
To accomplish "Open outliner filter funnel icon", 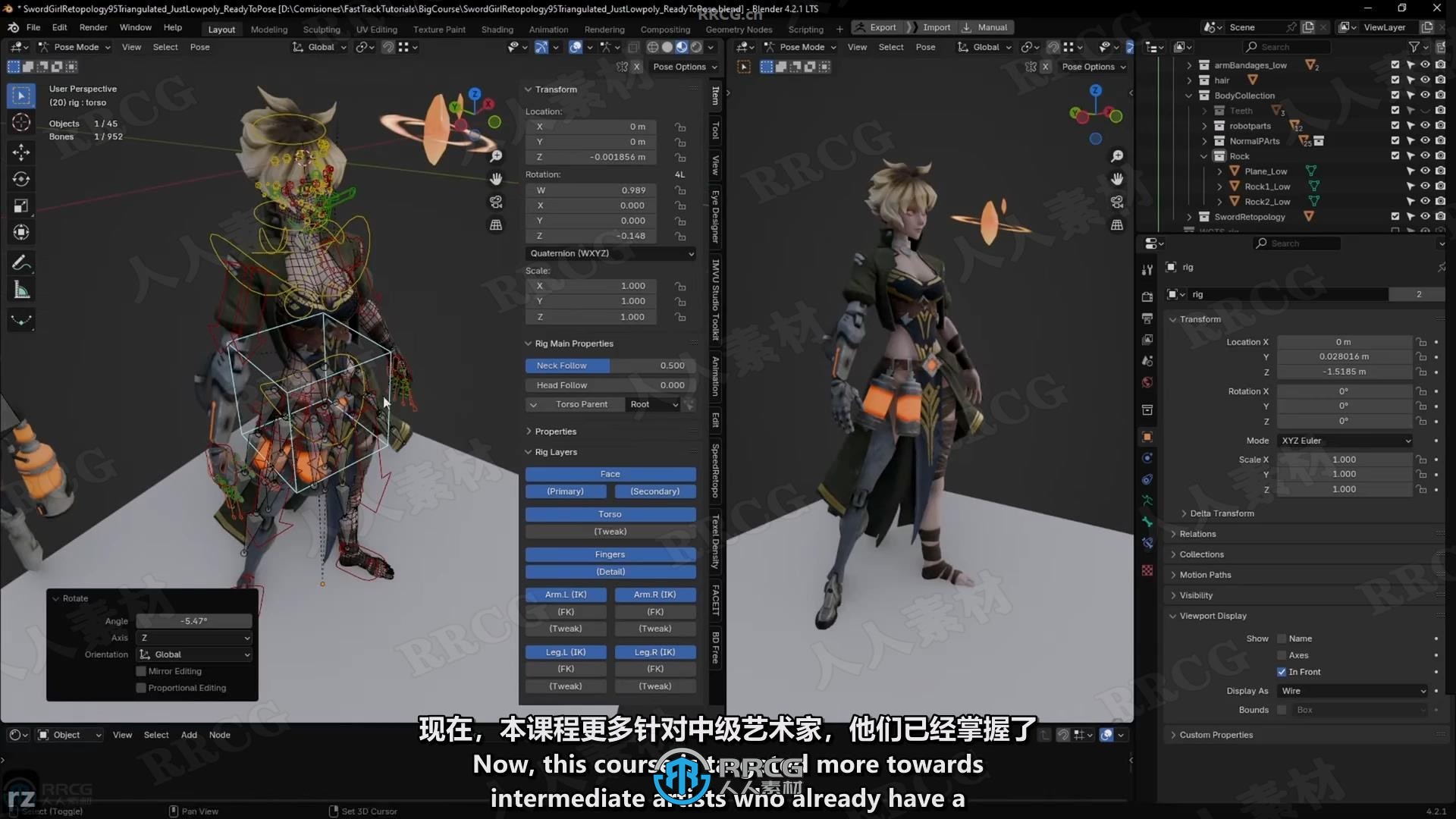I will click(x=1414, y=47).
